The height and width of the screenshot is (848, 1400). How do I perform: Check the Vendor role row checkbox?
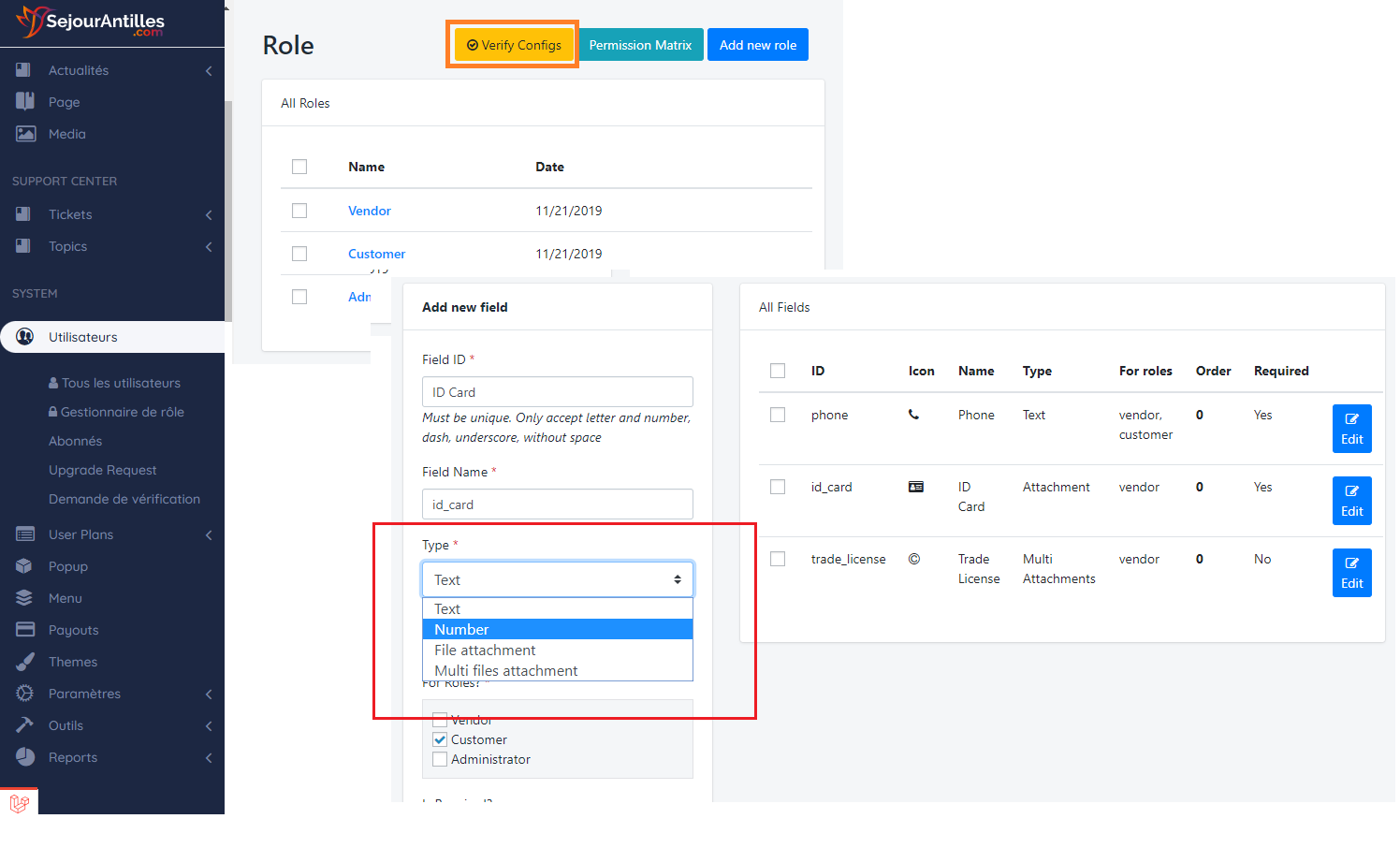(x=299, y=211)
